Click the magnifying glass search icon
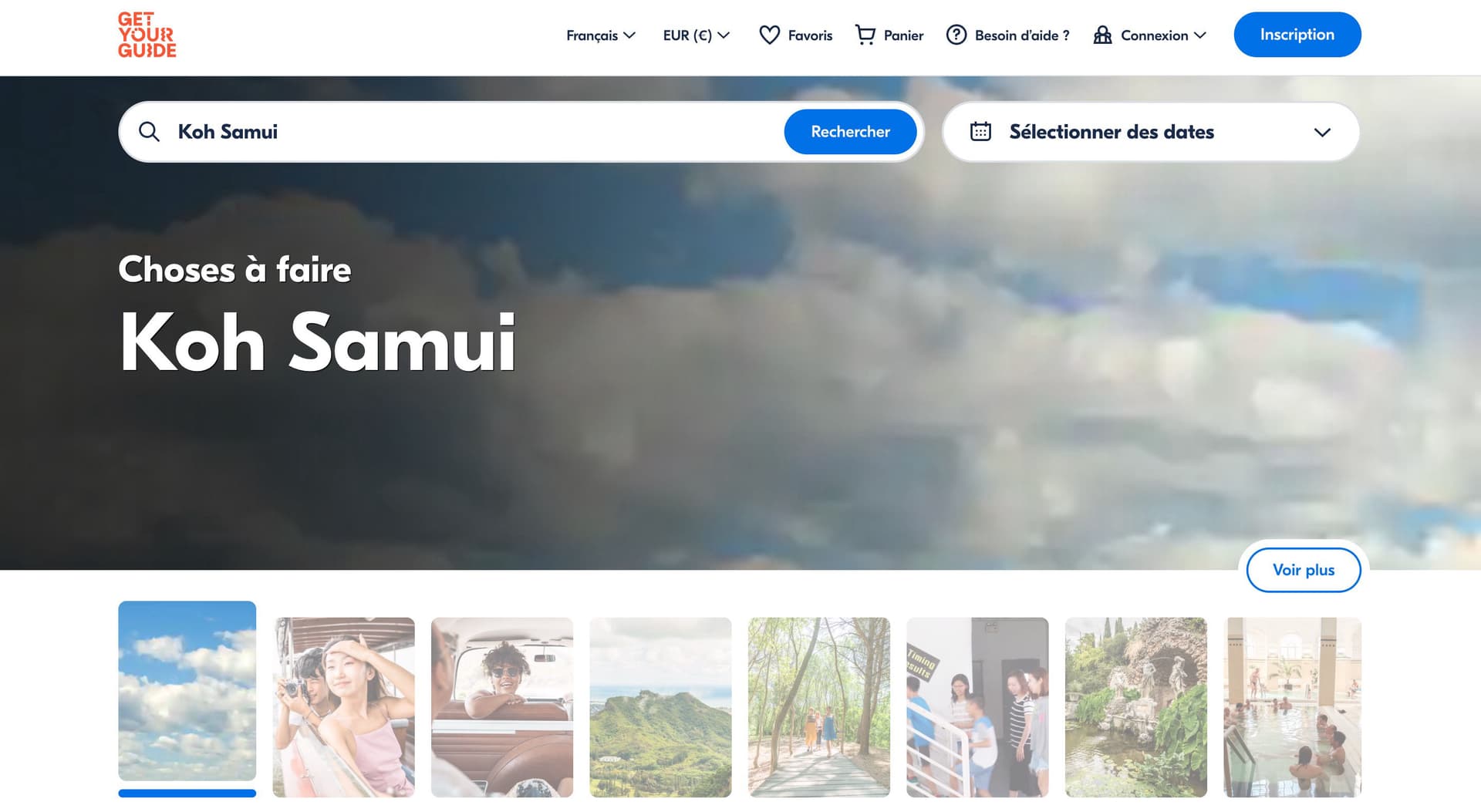Image resolution: width=1481 pixels, height=812 pixels. pyautogui.click(x=149, y=132)
